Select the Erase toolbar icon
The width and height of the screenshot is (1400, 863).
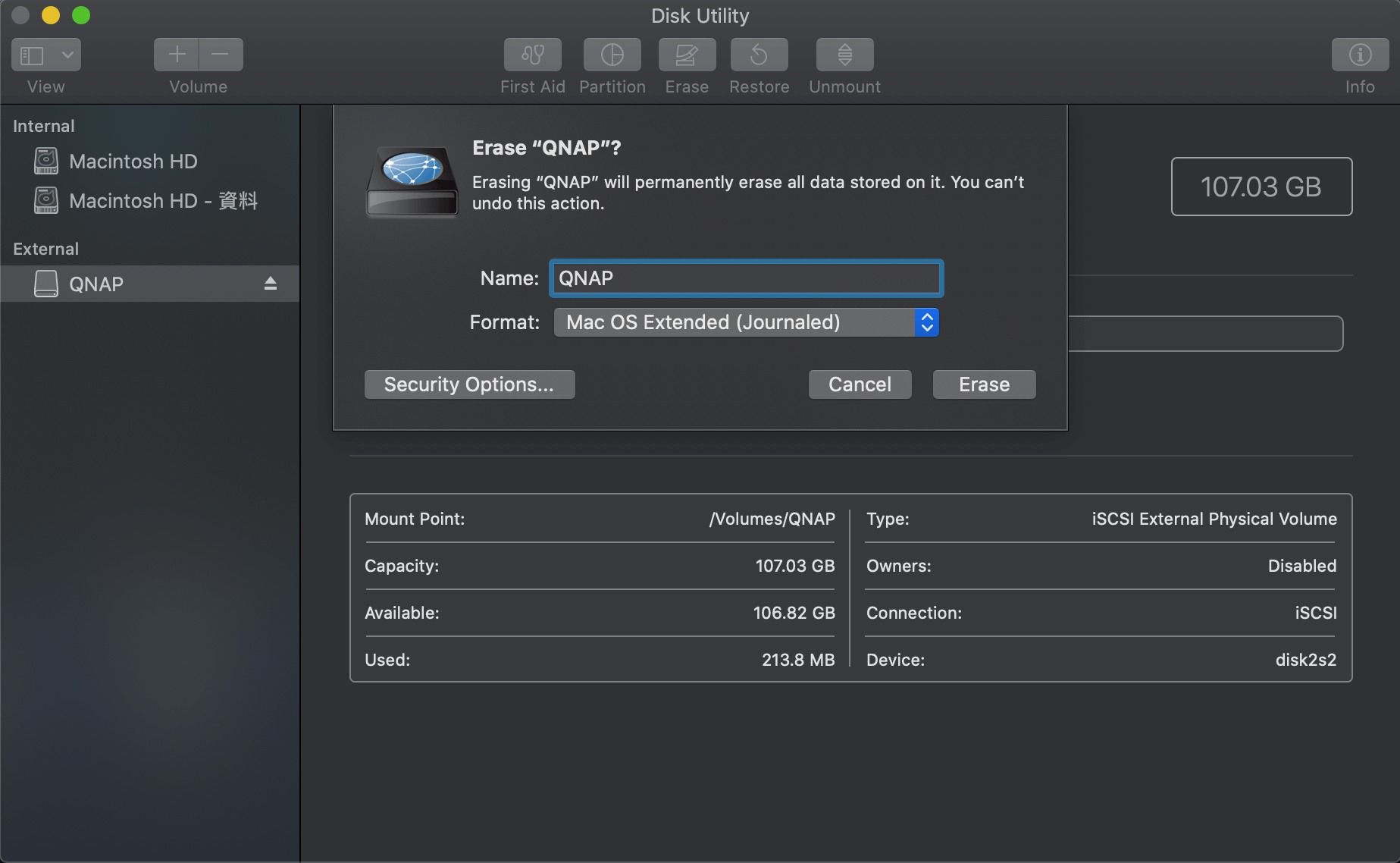(687, 55)
